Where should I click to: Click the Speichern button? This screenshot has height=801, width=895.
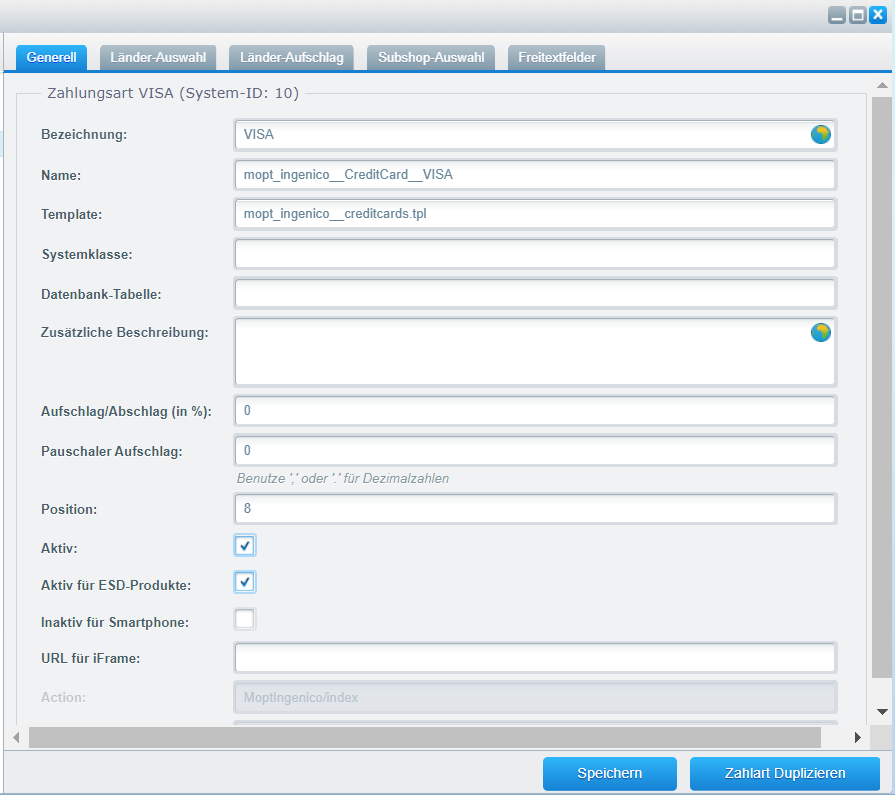(610, 774)
